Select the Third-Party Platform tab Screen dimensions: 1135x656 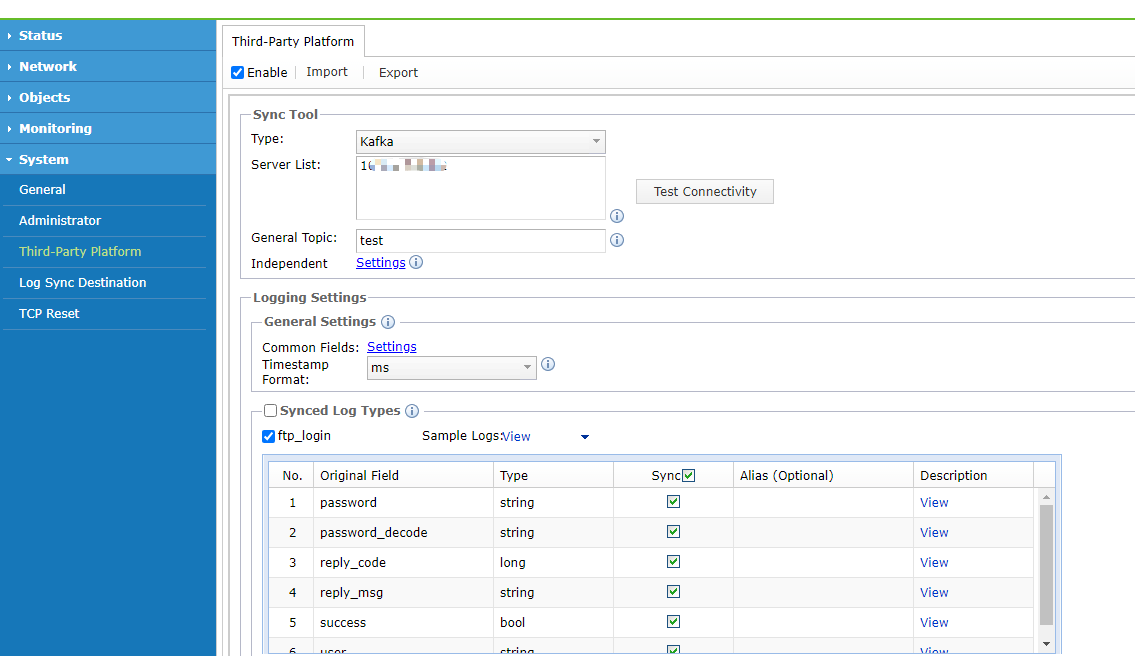[293, 41]
